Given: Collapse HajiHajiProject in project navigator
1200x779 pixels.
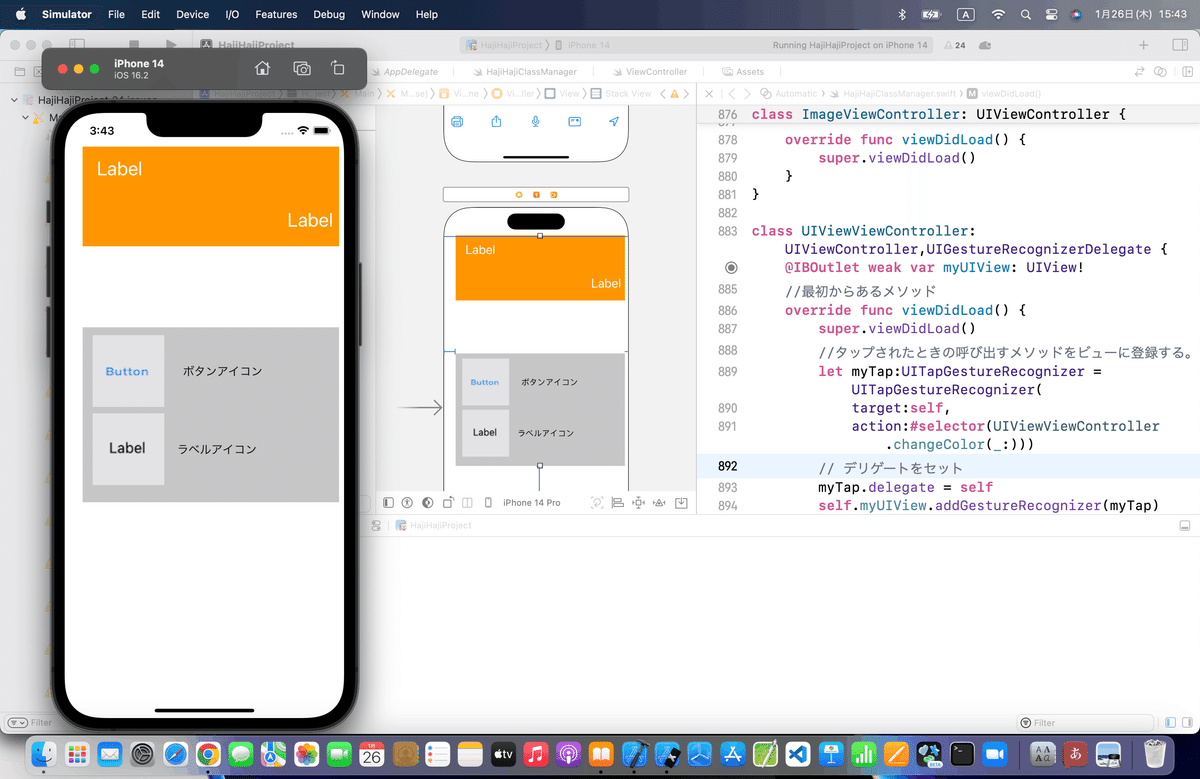Looking at the screenshot, I should 14,99.
